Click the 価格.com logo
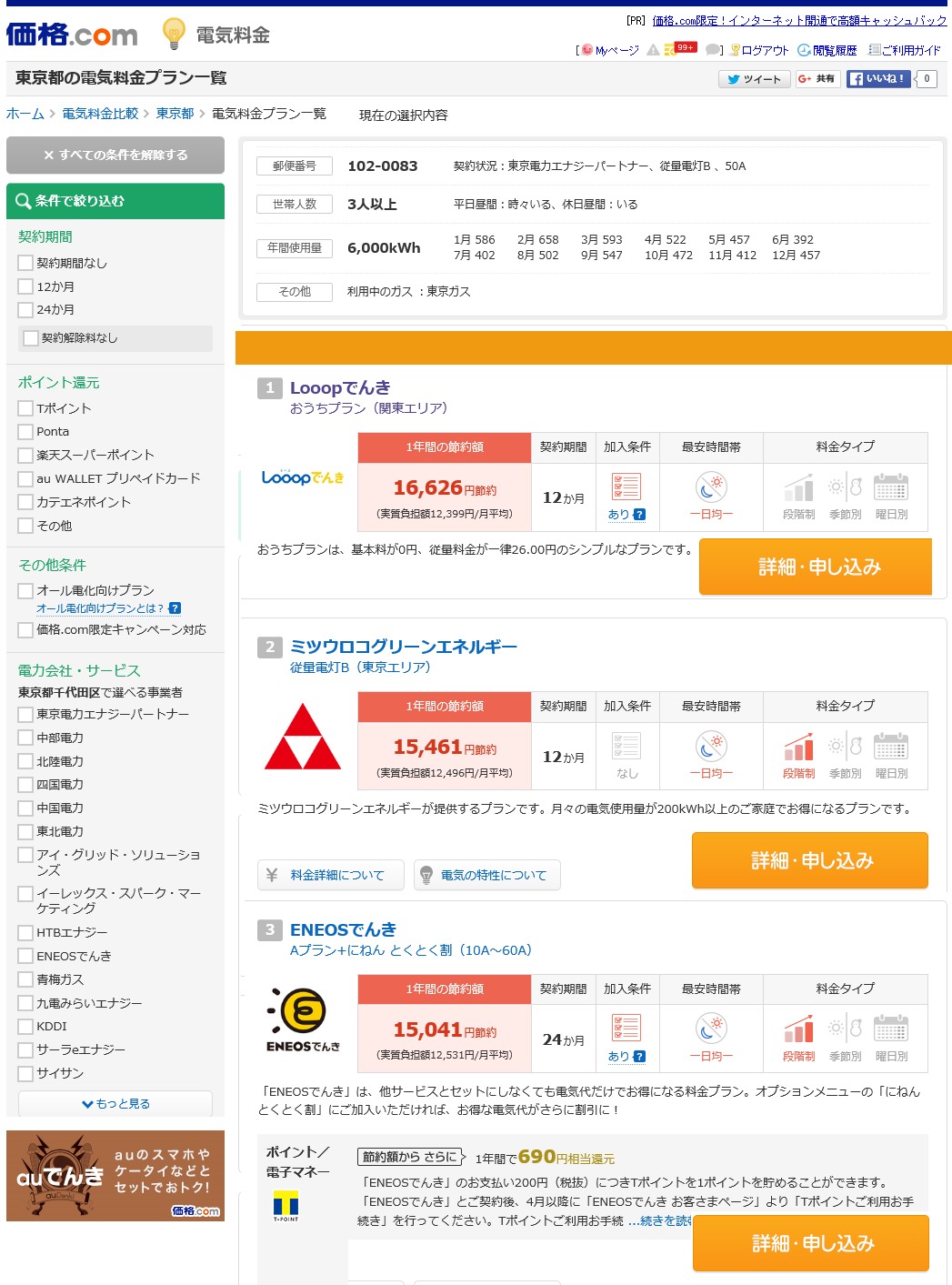The width and height of the screenshot is (952, 1285). pyautogui.click(x=72, y=35)
